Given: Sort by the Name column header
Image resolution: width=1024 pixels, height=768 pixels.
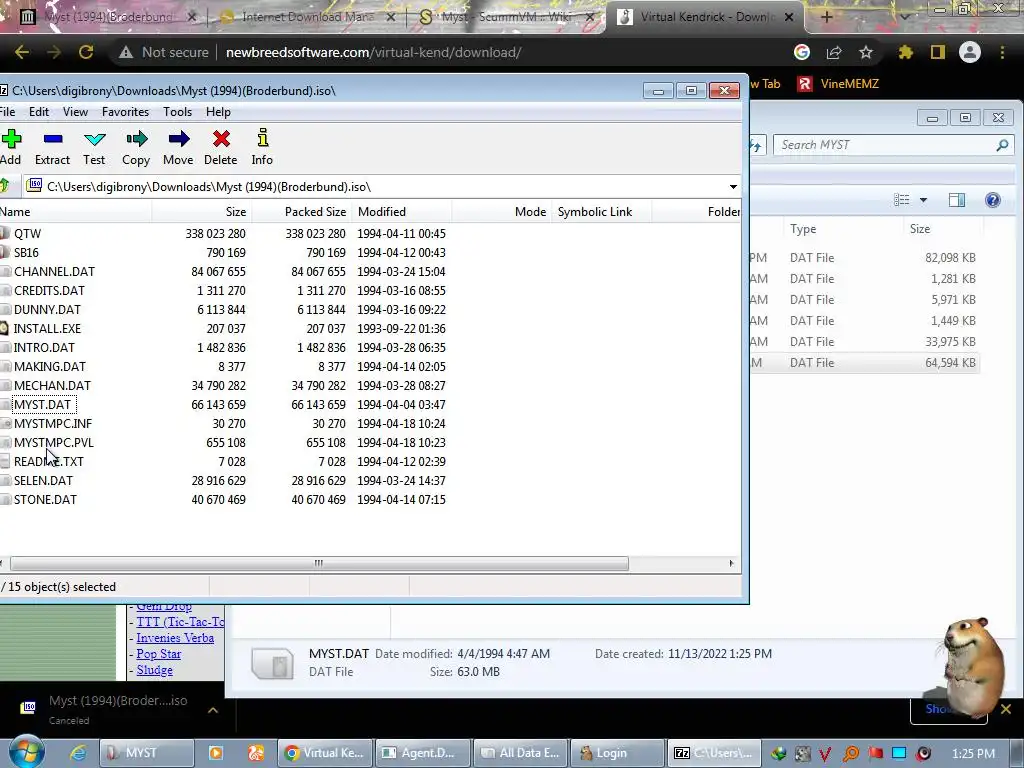Looking at the screenshot, I should [75, 212].
